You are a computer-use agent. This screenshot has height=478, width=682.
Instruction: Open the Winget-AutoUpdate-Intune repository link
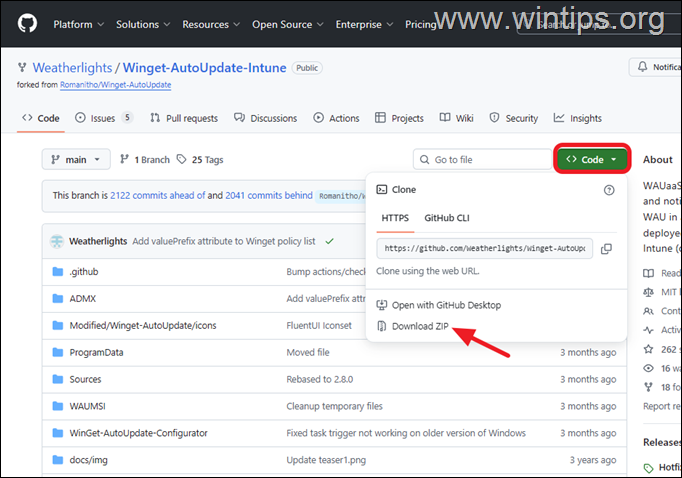click(x=204, y=68)
